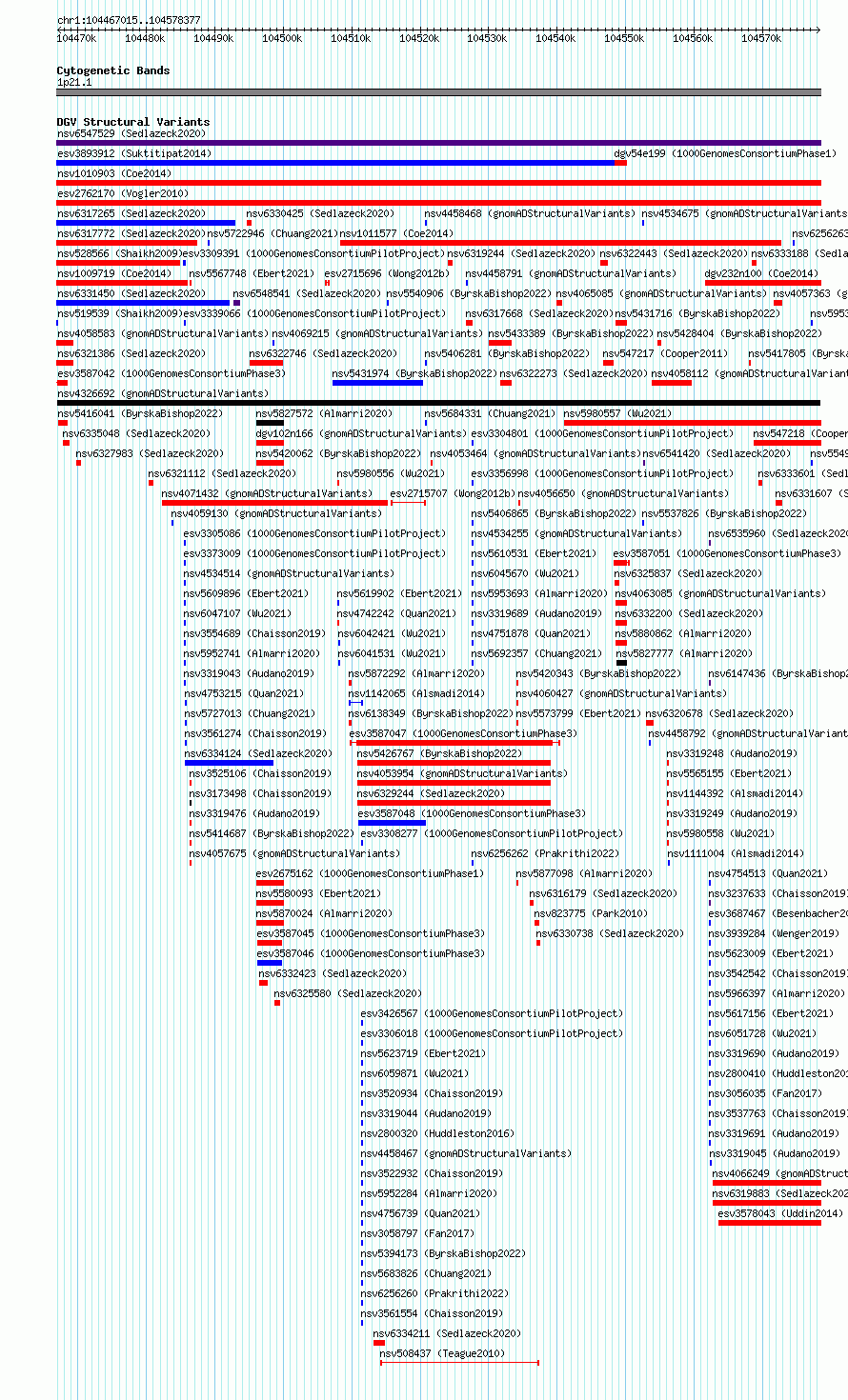Click the nsv5540906 (ByrskaBishop2022) label
Viewport: 848px width, 1400px height.
point(469,294)
